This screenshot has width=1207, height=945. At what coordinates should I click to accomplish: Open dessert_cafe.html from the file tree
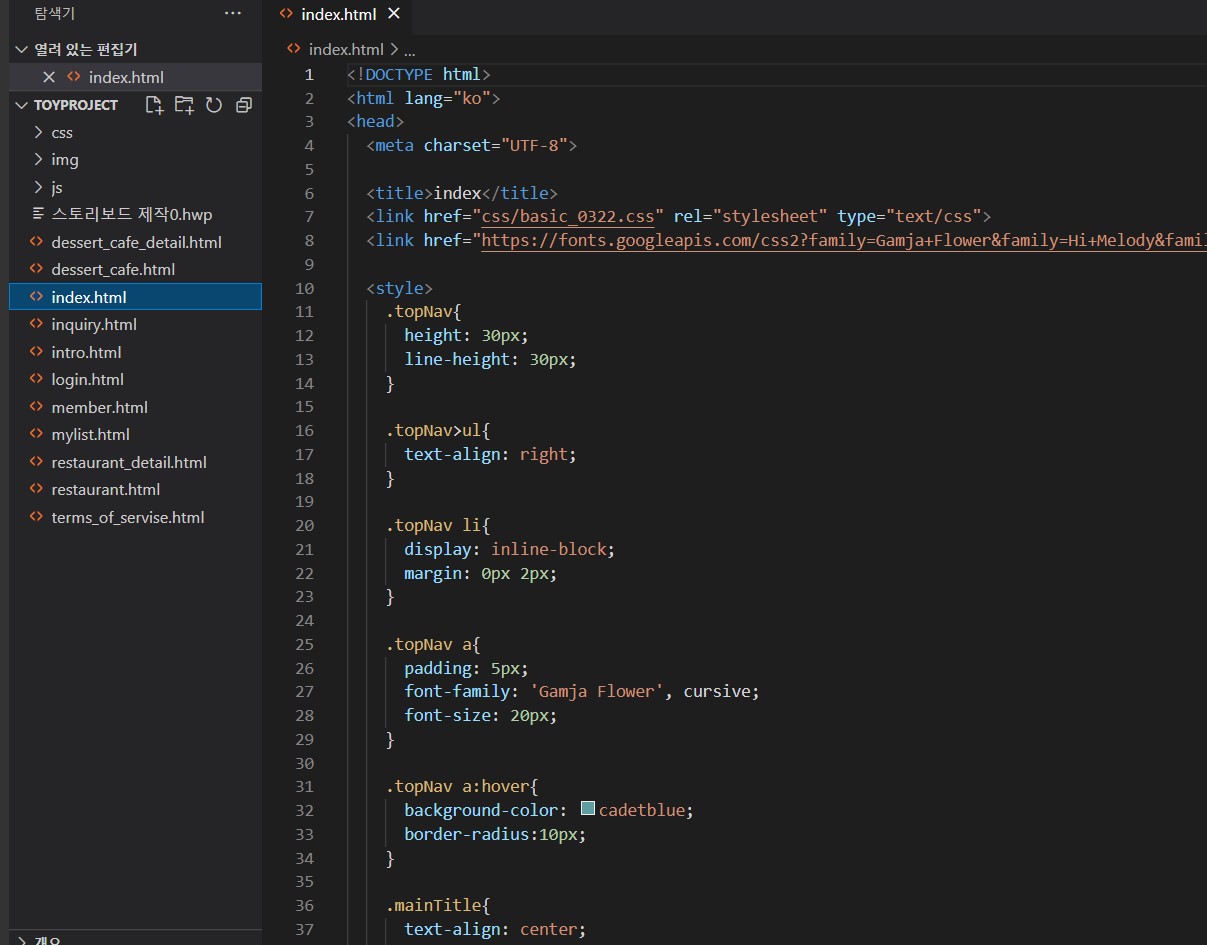113,270
